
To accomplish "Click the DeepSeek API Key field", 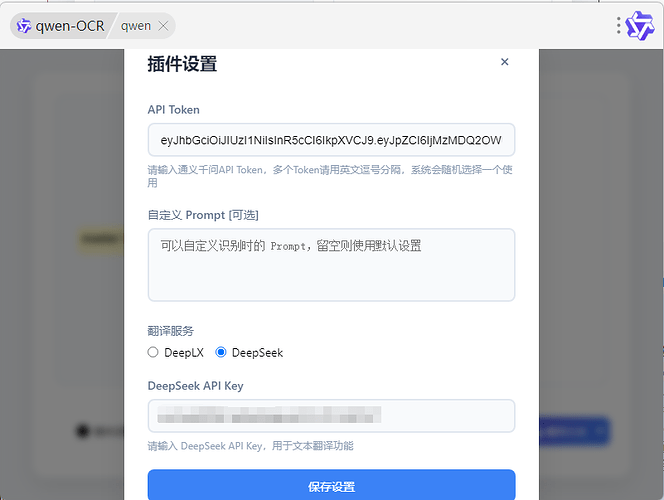I will click(331, 416).
